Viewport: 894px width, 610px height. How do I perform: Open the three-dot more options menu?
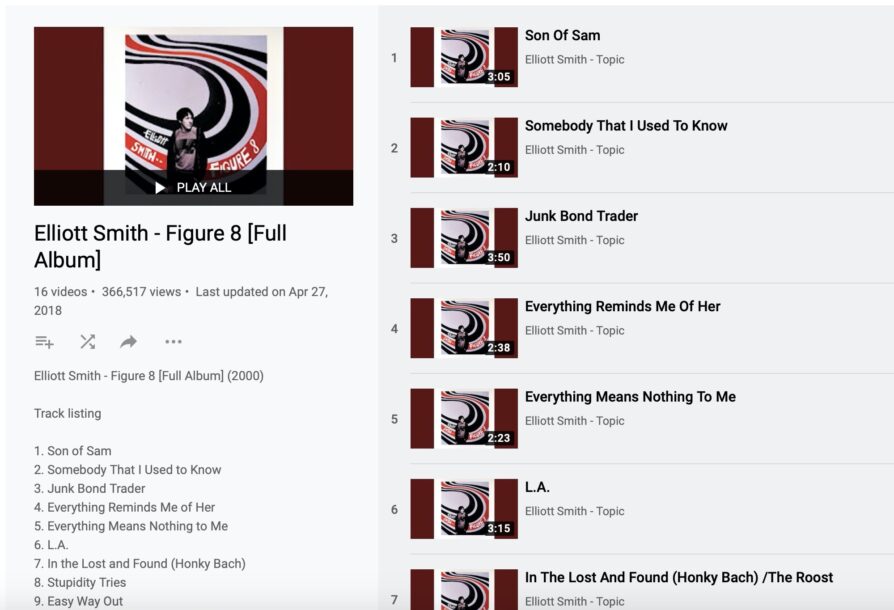tap(173, 342)
